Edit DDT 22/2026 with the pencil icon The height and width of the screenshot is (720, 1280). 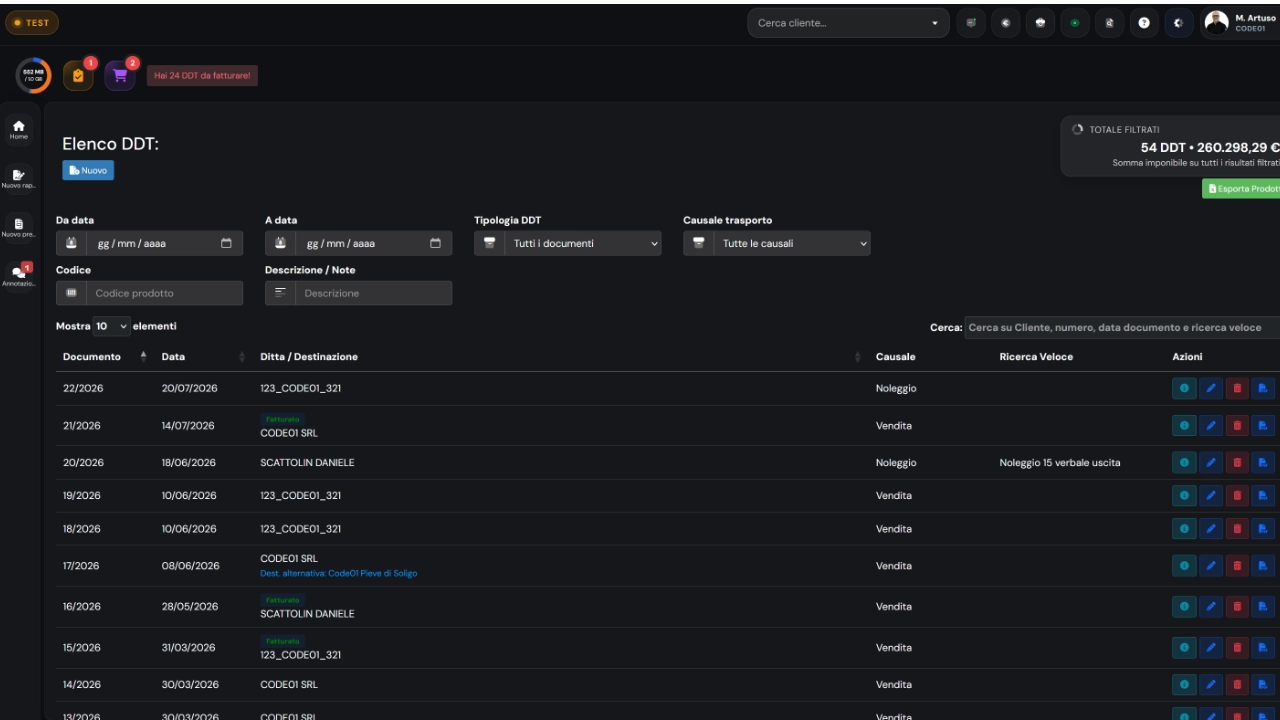tap(1211, 388)
